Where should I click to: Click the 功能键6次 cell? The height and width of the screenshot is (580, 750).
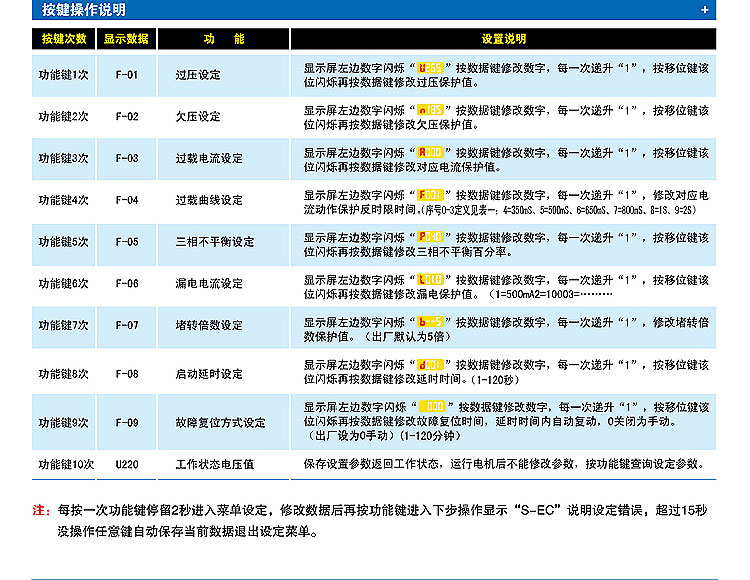pyautogui.click(x=64, y=284)
